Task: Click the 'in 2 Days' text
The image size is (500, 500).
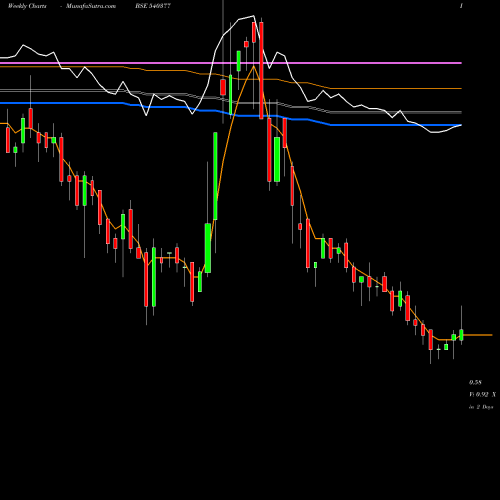Action: (x=481, y=407)
